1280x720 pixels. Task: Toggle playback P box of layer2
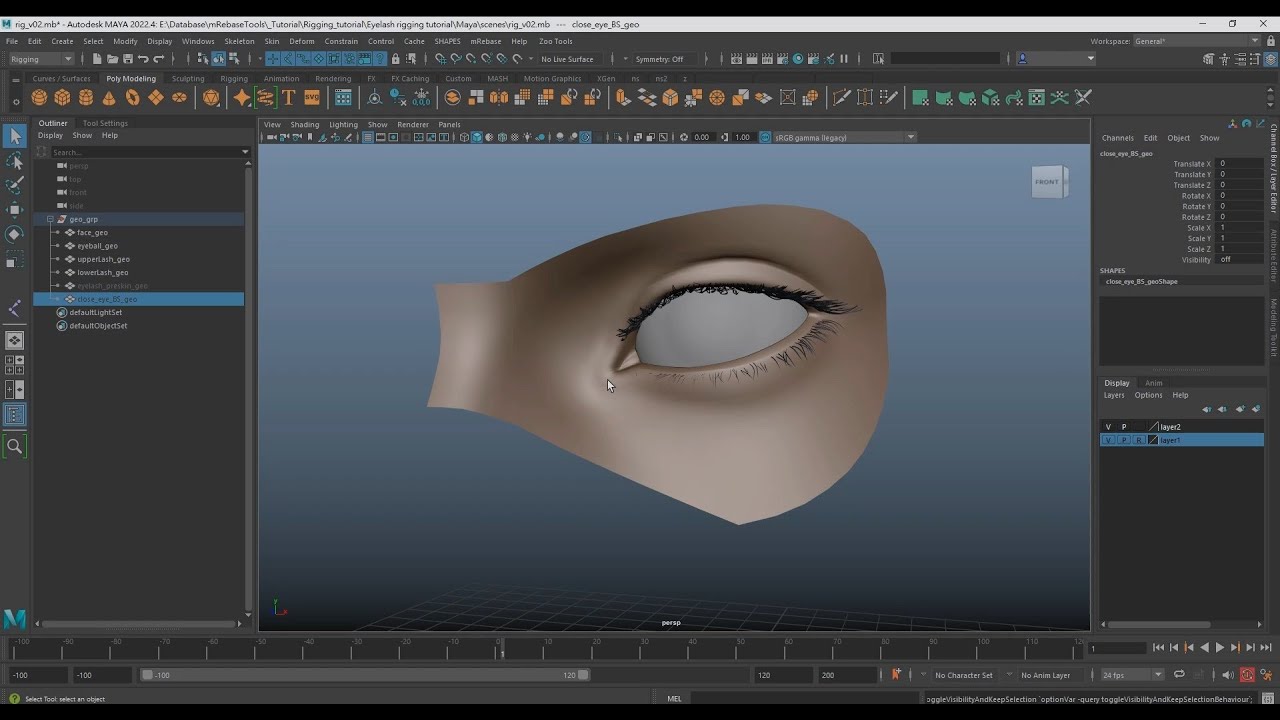(x=1123, y=427)
